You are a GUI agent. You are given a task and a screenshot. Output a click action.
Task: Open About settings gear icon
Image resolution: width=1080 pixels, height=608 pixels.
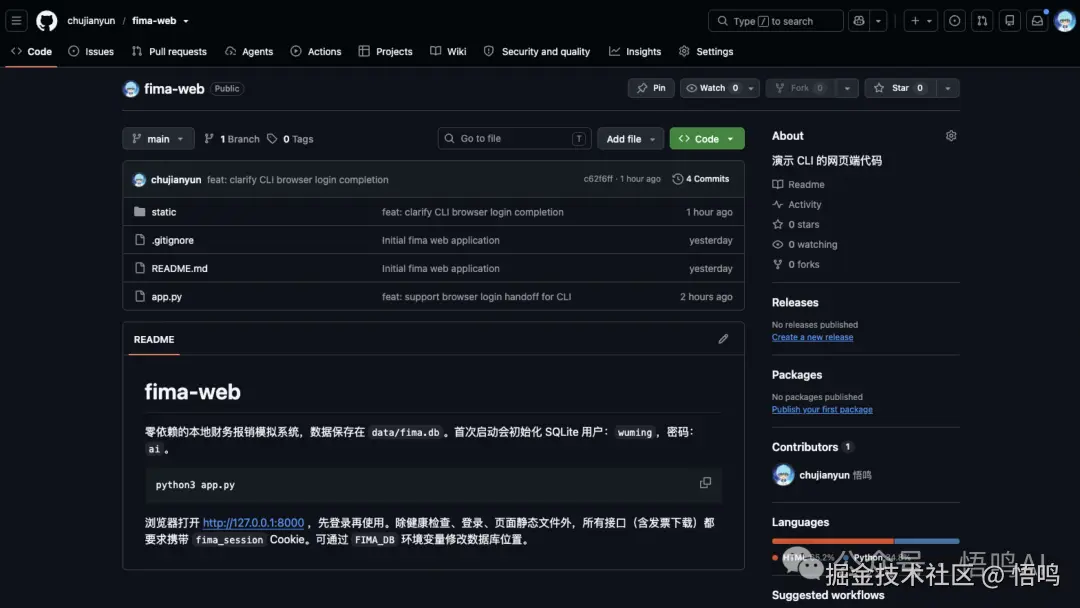(x=951, y=136)
